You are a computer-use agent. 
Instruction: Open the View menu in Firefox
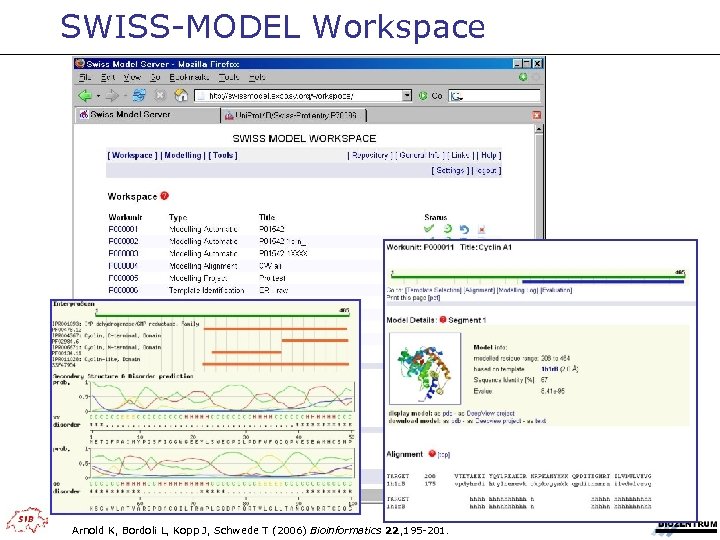pyautogui.click(x=132, y=77)
